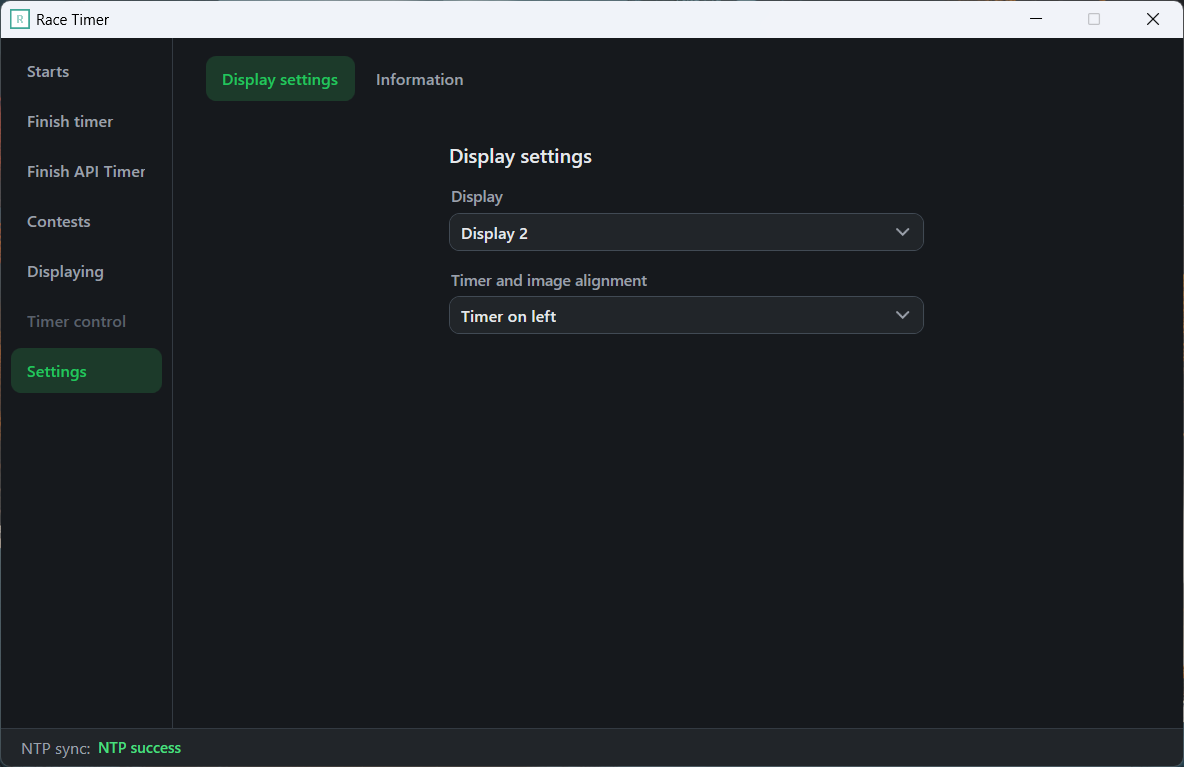Screen dimensions: 1184x767
Task: Go to Finish timer page
Action: click(x=86, y=122)
